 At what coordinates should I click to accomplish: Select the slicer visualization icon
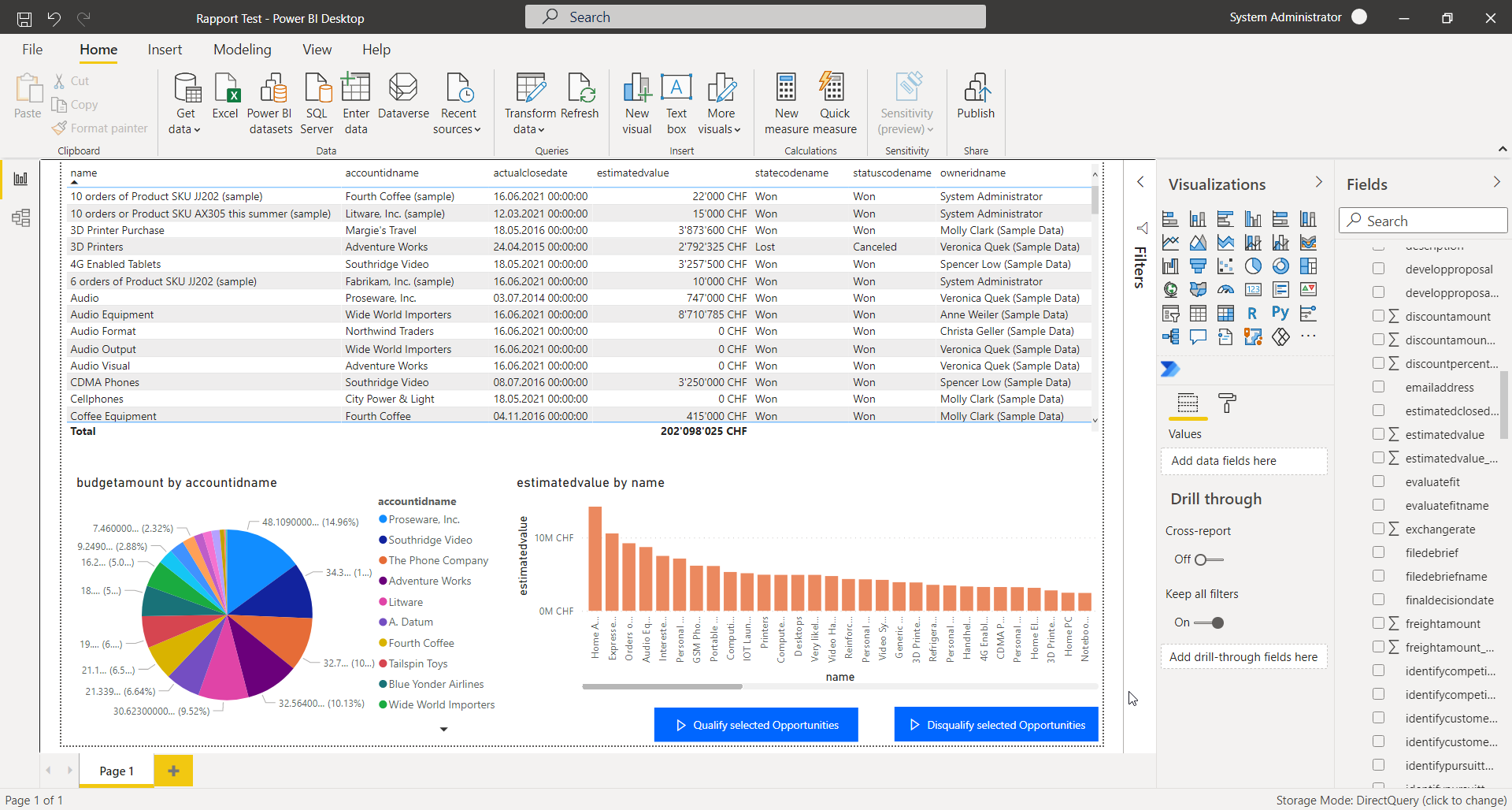pos(1170,314)
